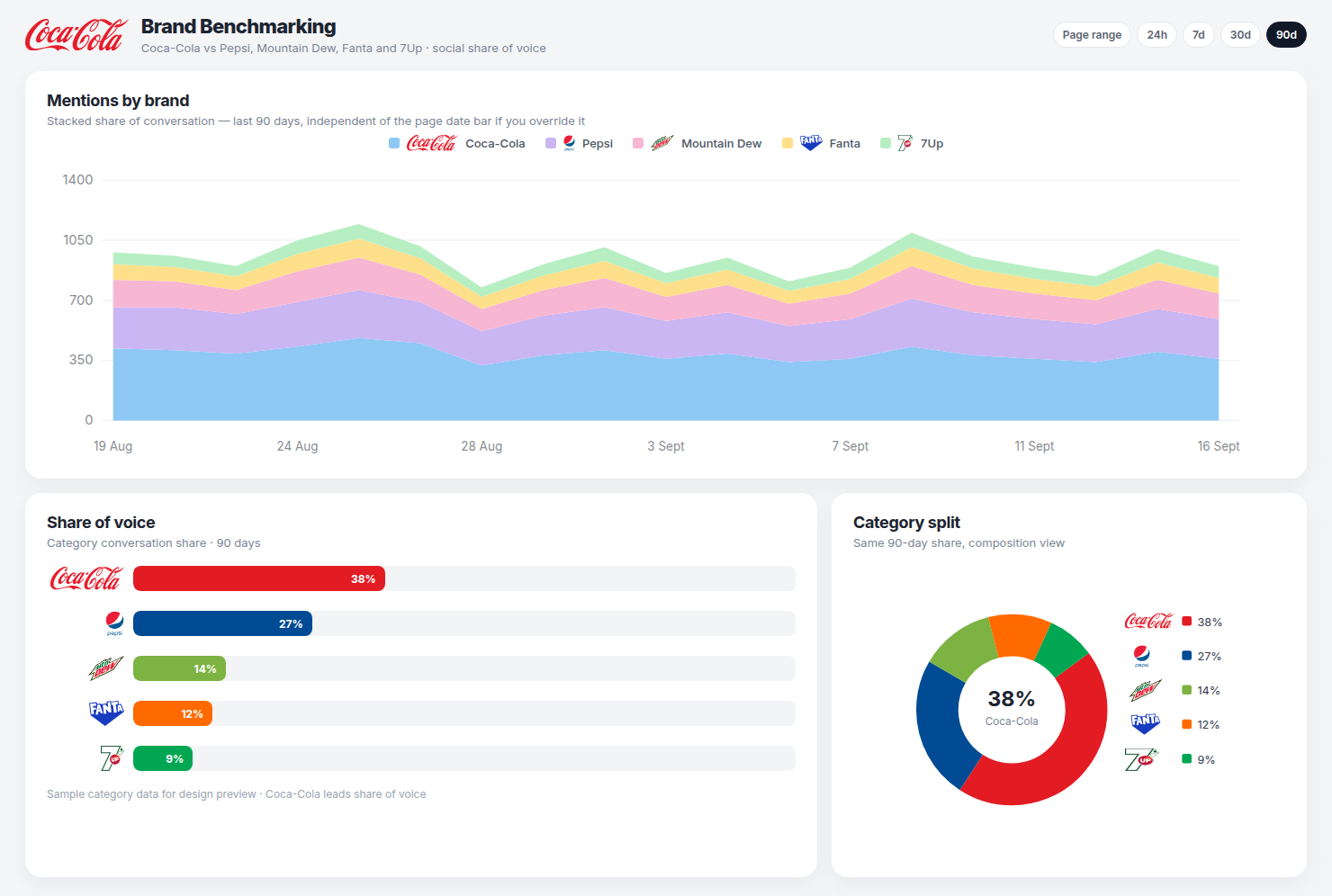Screen dimensions: 1332x896
Task: Click the orange 12% swatch in Category split
Action: click(1187, 724)
